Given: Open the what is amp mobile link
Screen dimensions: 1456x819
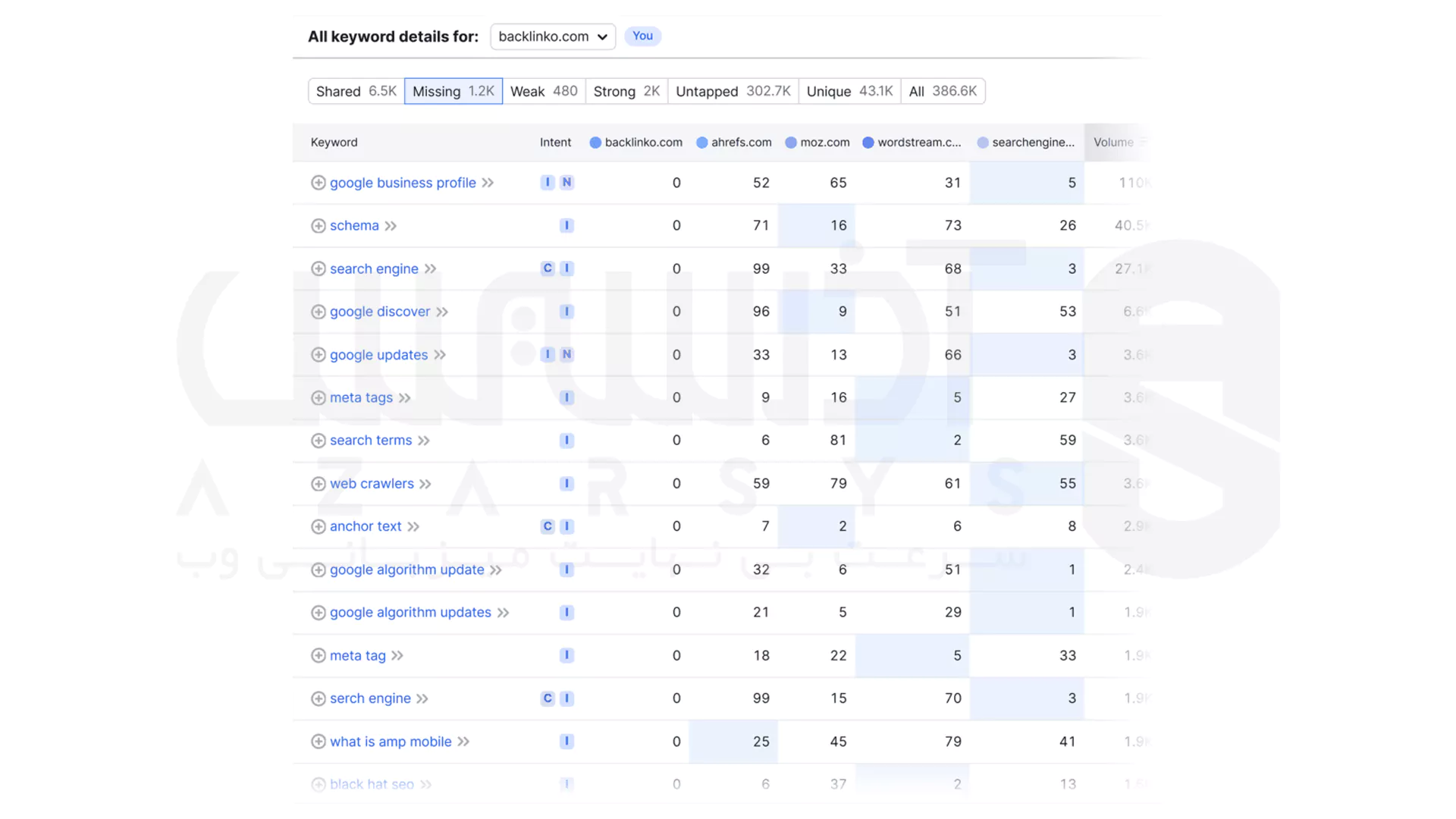Looking at the screenshot, I should (x=391, y=742).
